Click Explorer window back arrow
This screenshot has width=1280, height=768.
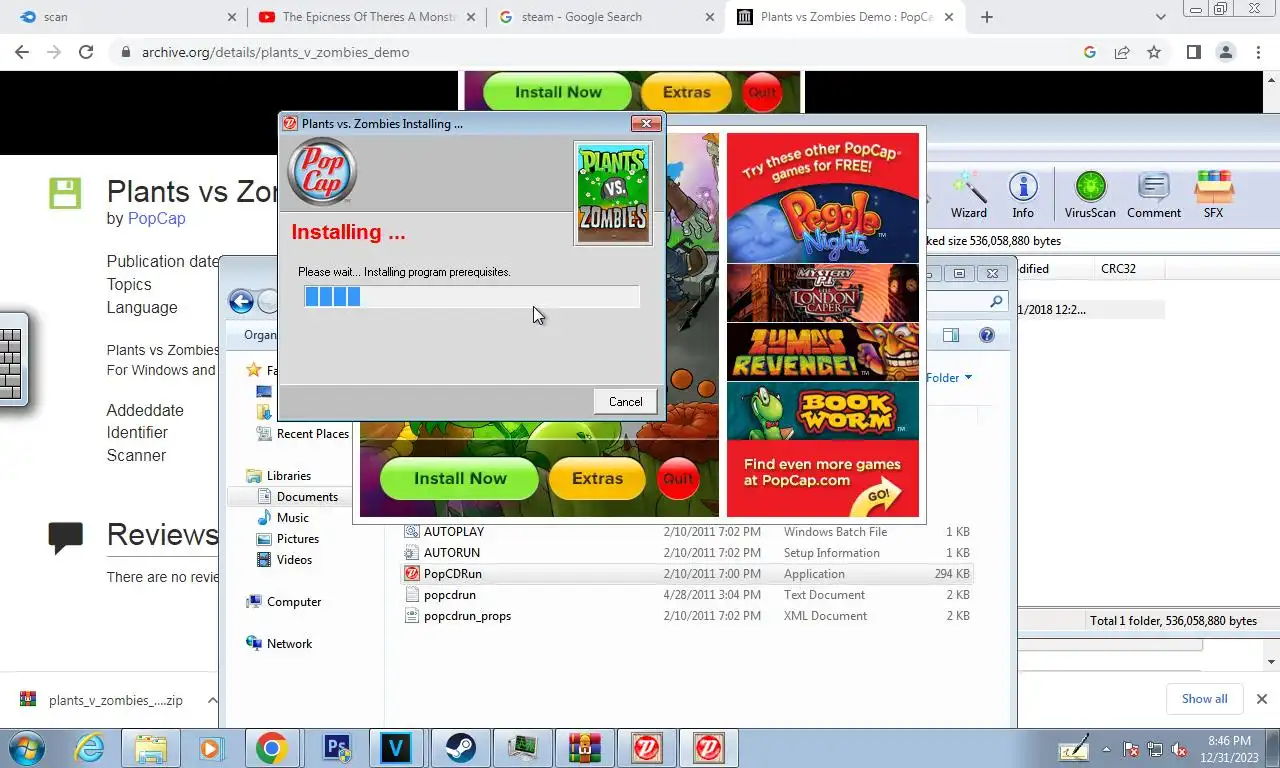tap(241, 301)
